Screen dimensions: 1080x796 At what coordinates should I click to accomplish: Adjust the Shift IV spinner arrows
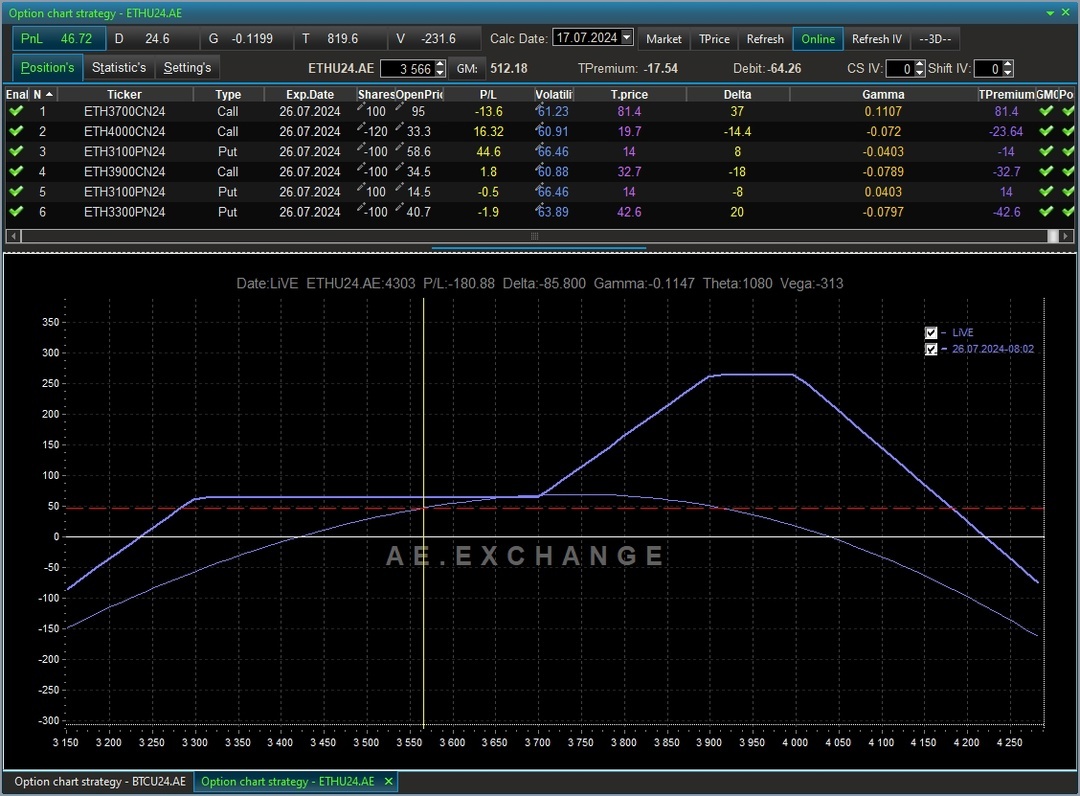coord(1008,68)
